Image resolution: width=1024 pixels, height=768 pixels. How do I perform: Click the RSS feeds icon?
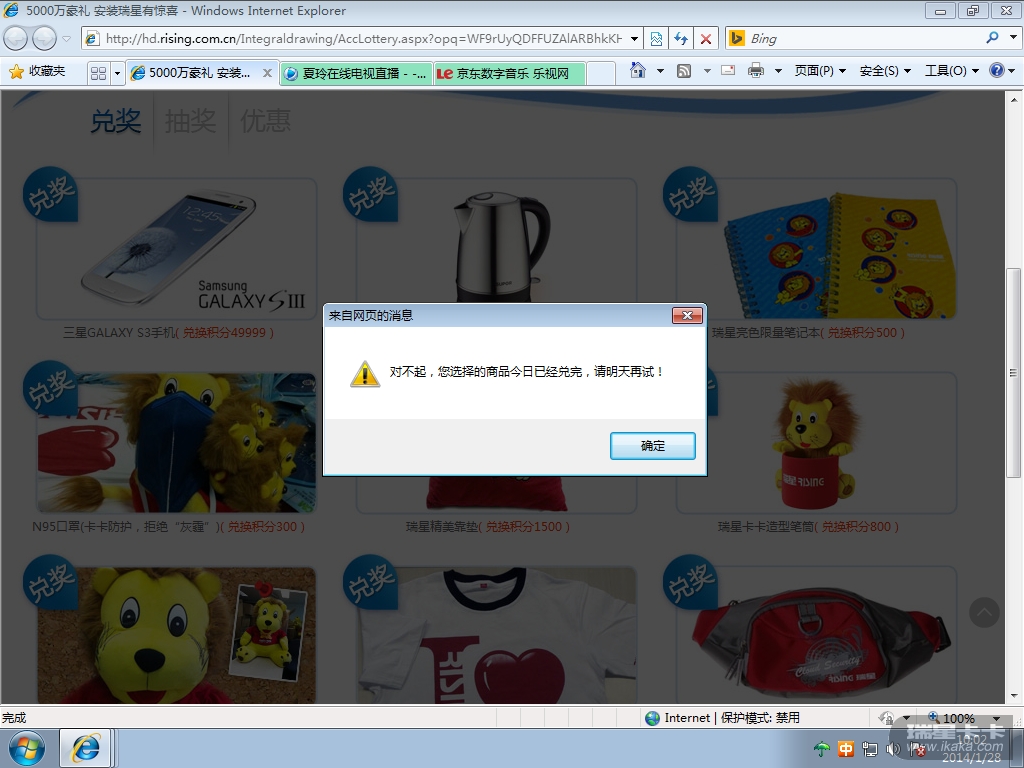684,71
